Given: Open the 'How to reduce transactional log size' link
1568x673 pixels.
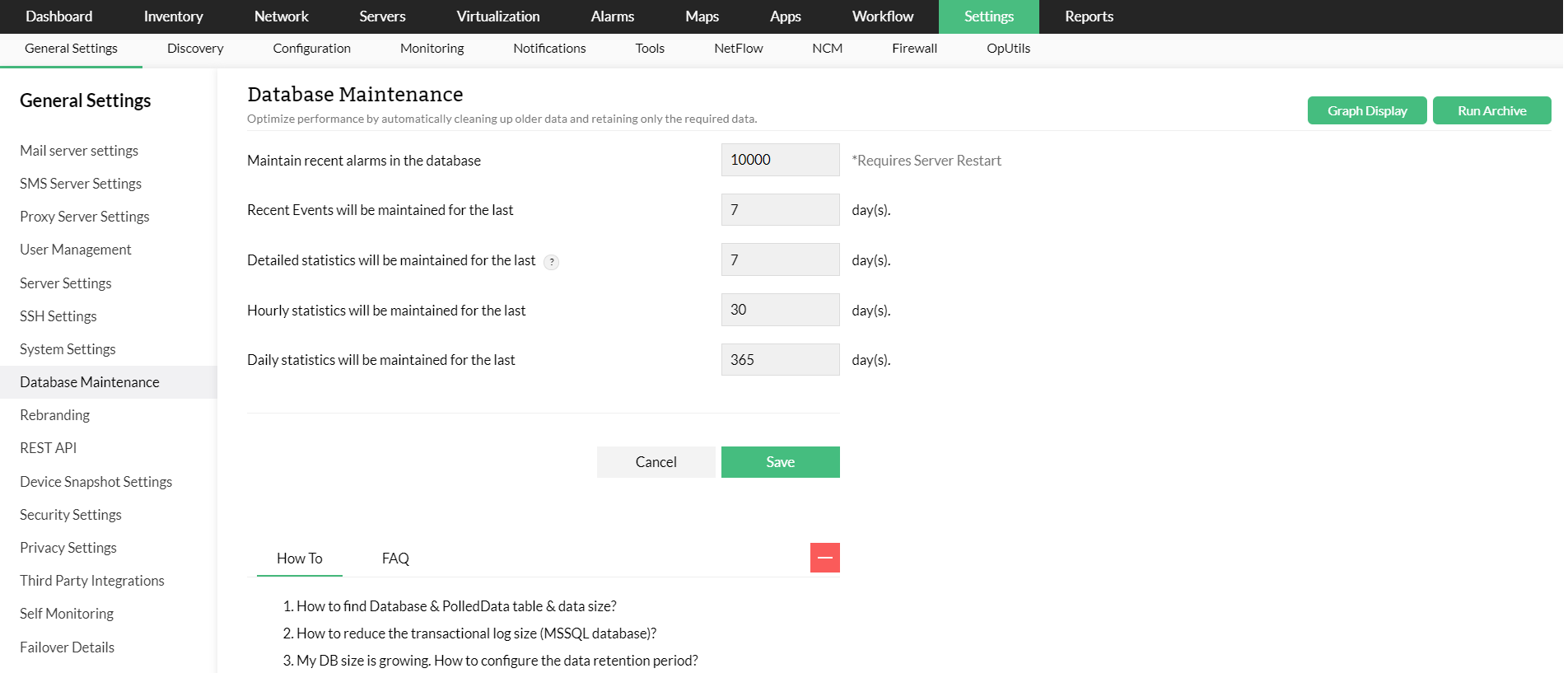Looking at the screenshot, I should 476,633.
